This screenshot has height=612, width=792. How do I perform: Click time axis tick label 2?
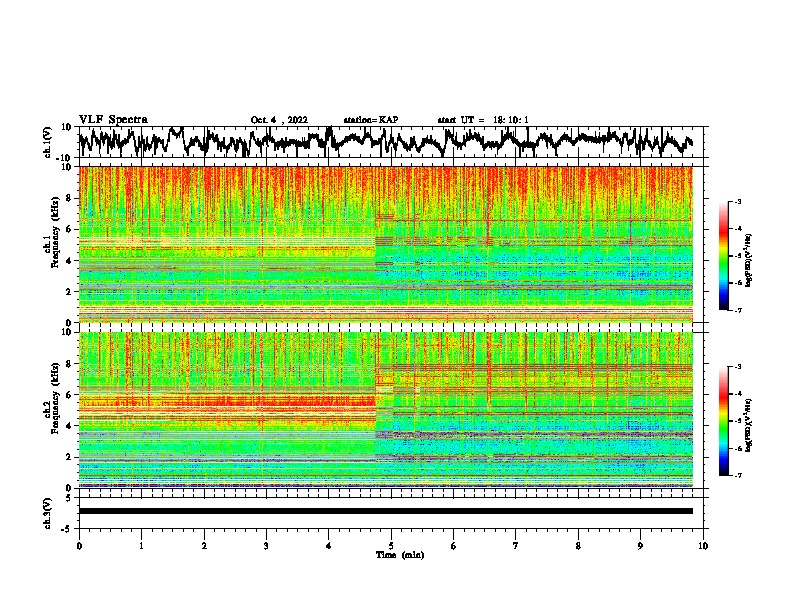coord(204,546)
